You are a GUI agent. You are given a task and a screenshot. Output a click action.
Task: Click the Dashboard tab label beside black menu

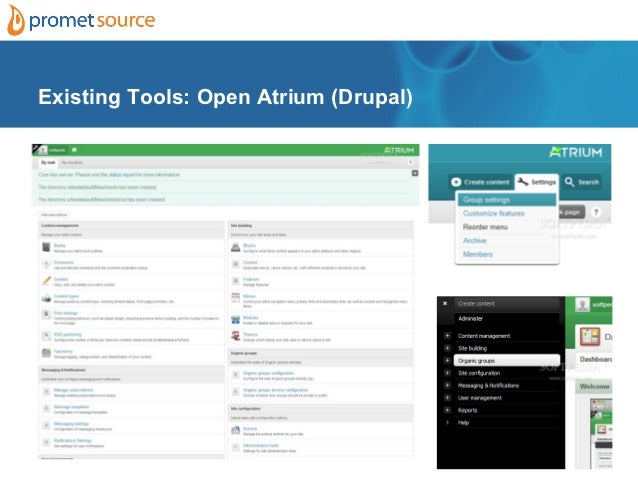(x=595, y=359)
